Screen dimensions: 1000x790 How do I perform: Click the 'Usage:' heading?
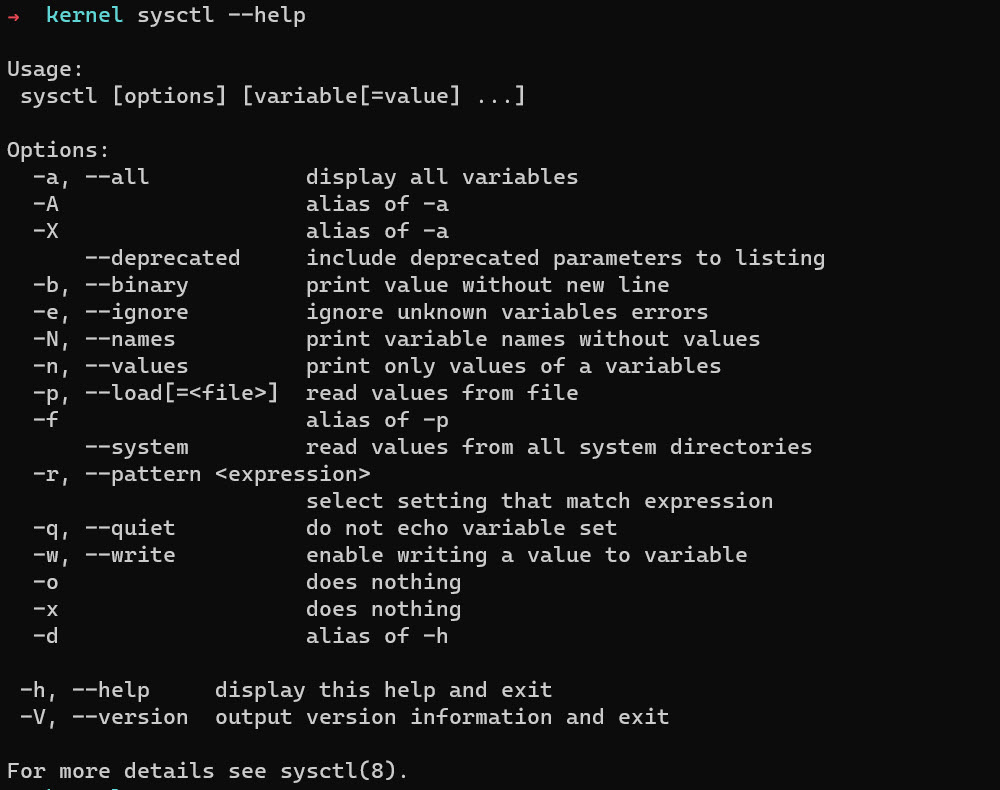45,70
